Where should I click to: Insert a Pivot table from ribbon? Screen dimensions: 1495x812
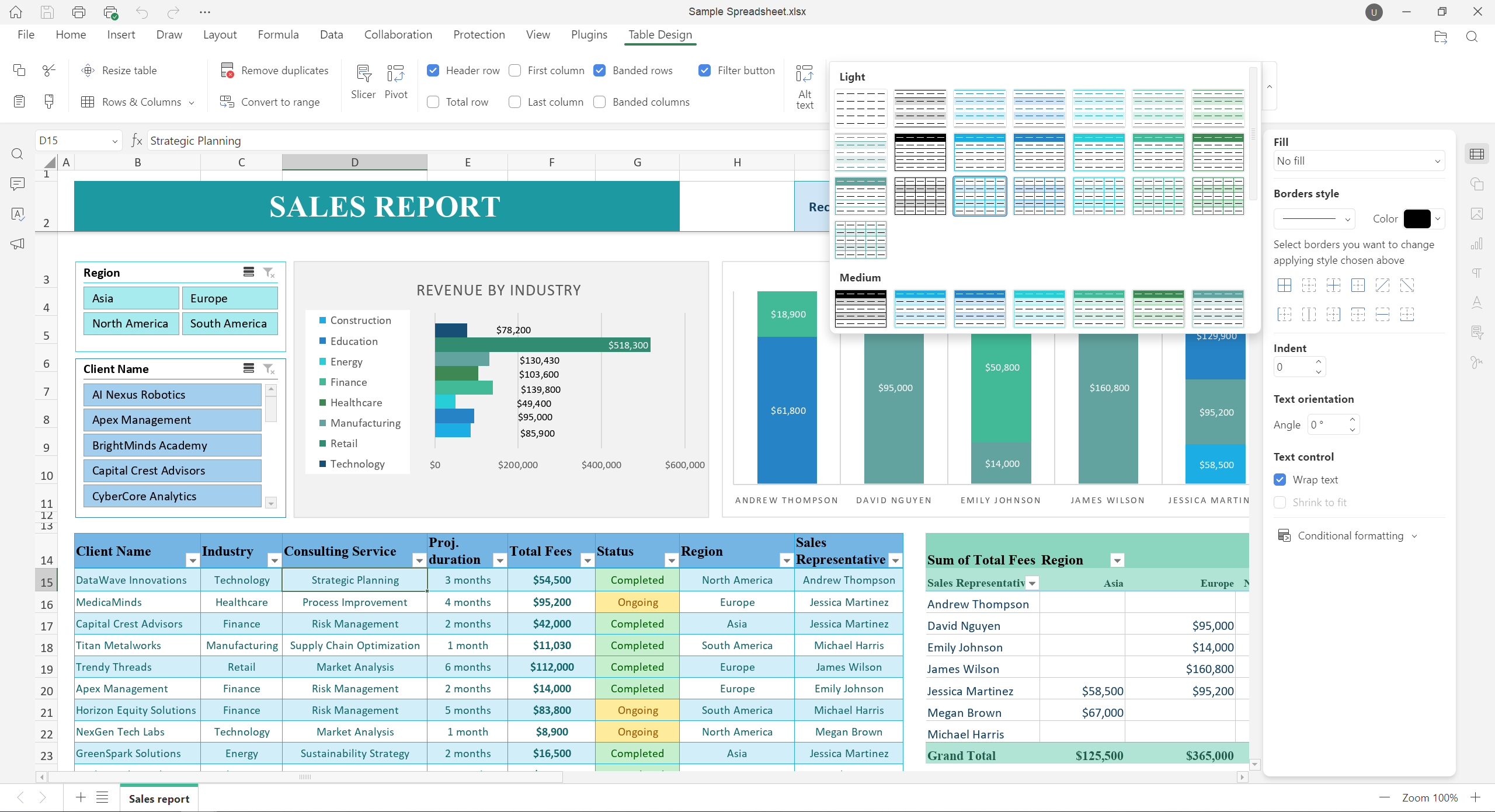(395, 74)
